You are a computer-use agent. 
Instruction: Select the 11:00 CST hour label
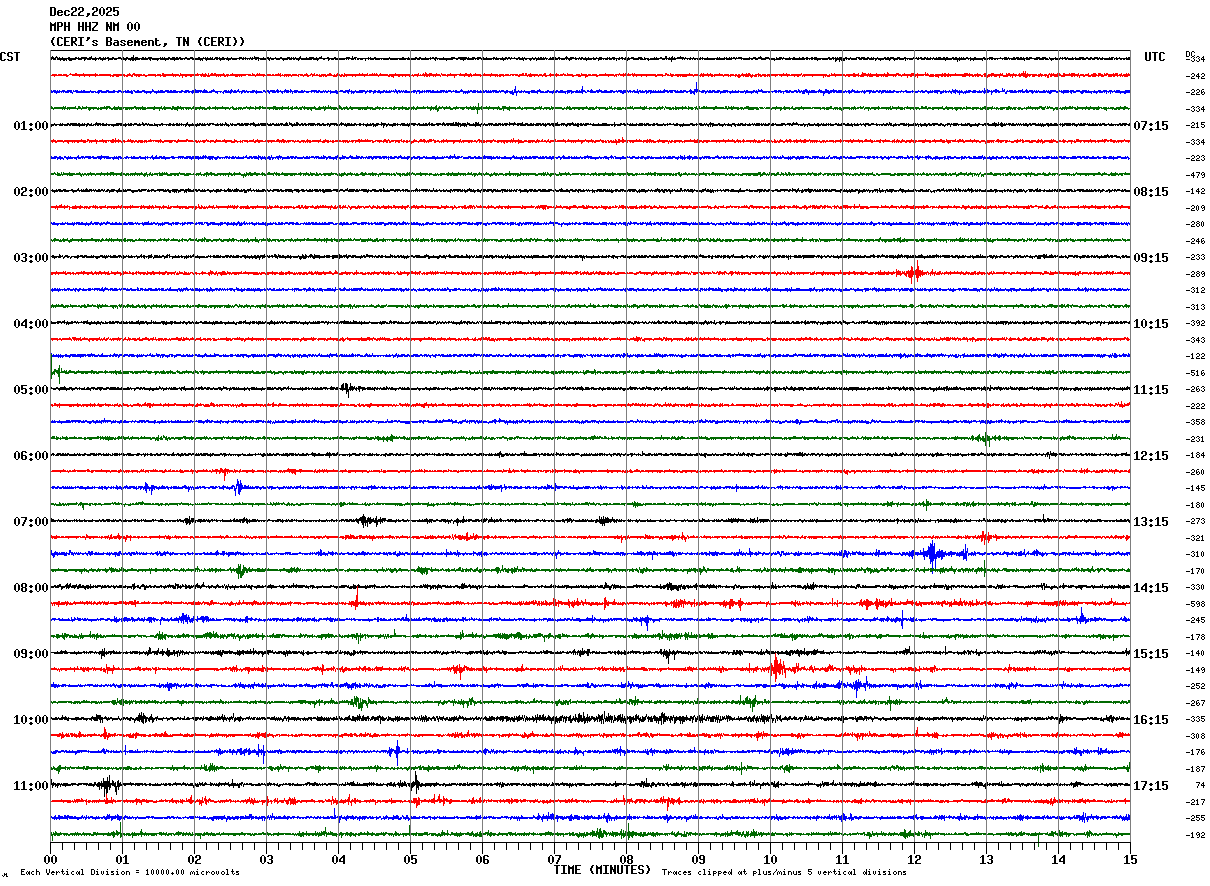click(x=31, y=786)
